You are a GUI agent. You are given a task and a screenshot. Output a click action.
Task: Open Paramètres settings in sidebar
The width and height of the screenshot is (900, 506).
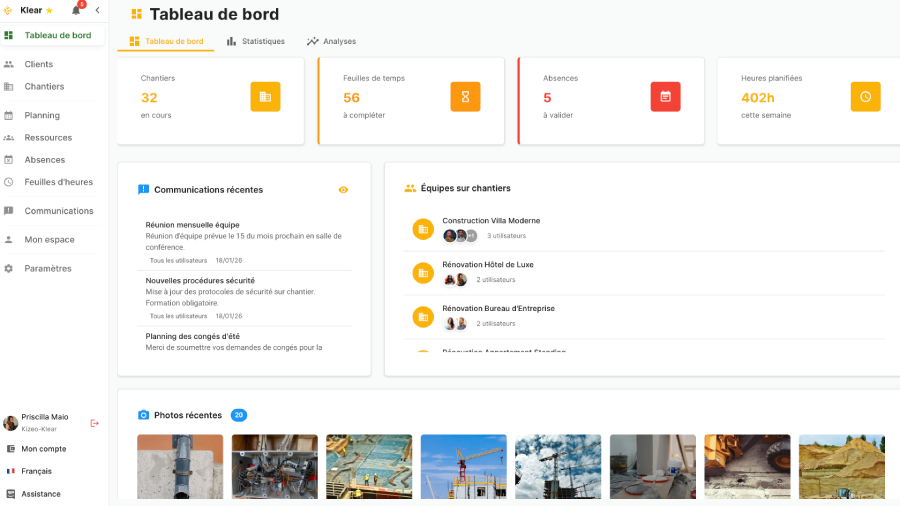pyautogui.click(x=48, y=268)
